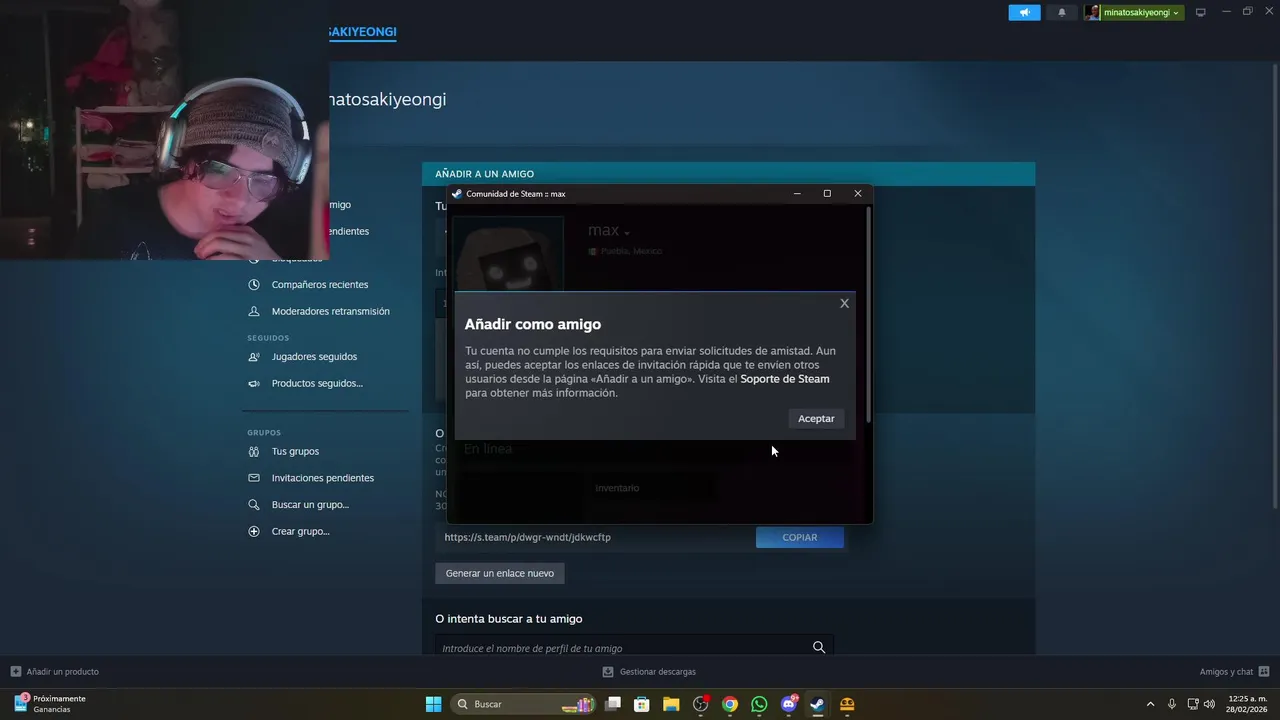The width and height of the screenshot is (1280, 720).
Task: Switch to Big Picture mode icon
Action: point(1201,12)
